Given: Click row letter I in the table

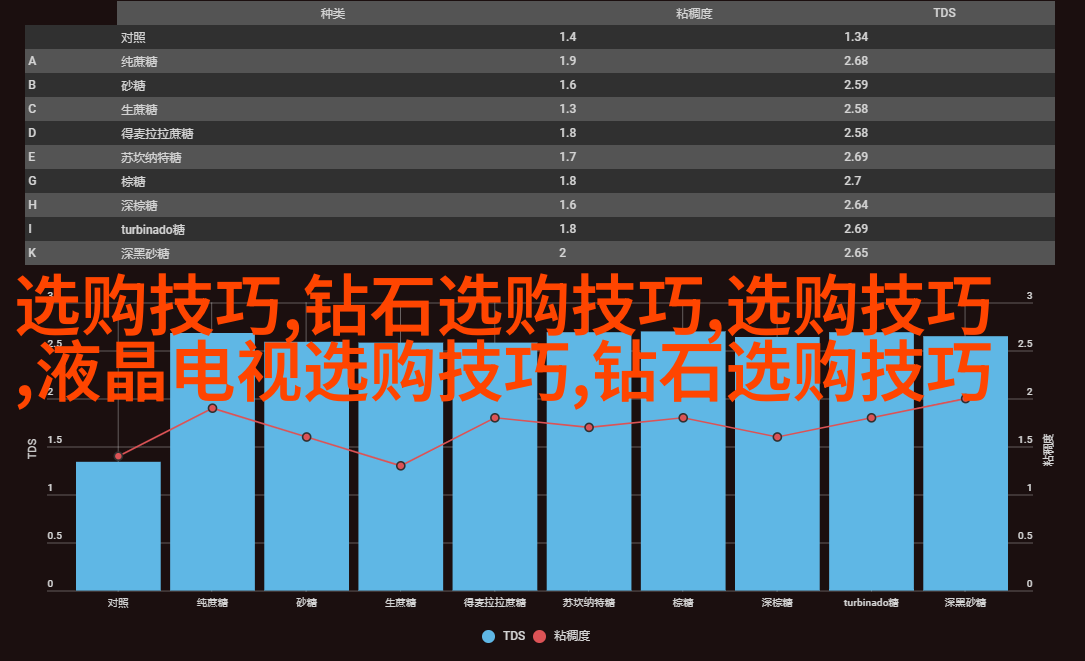Looking at the screenshot, I should click(30, 228).
